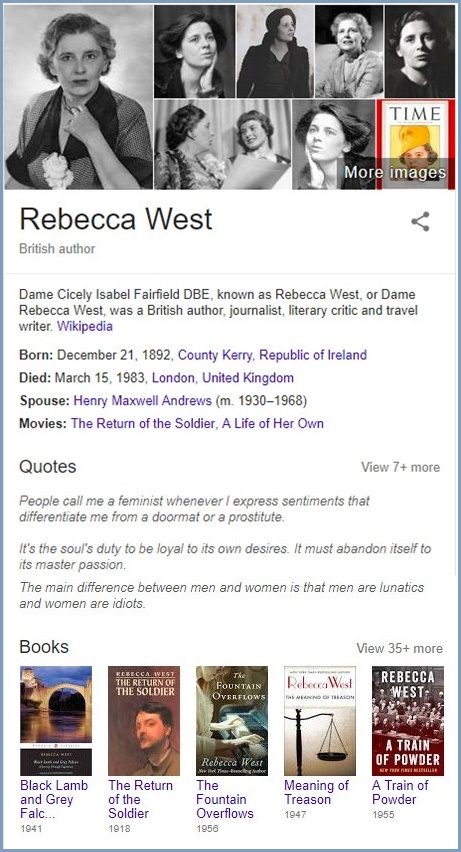This screenshot has width=461, height=852.
Task: Follow the Wikipedia link in the description
Action: [x=85, y=327]
